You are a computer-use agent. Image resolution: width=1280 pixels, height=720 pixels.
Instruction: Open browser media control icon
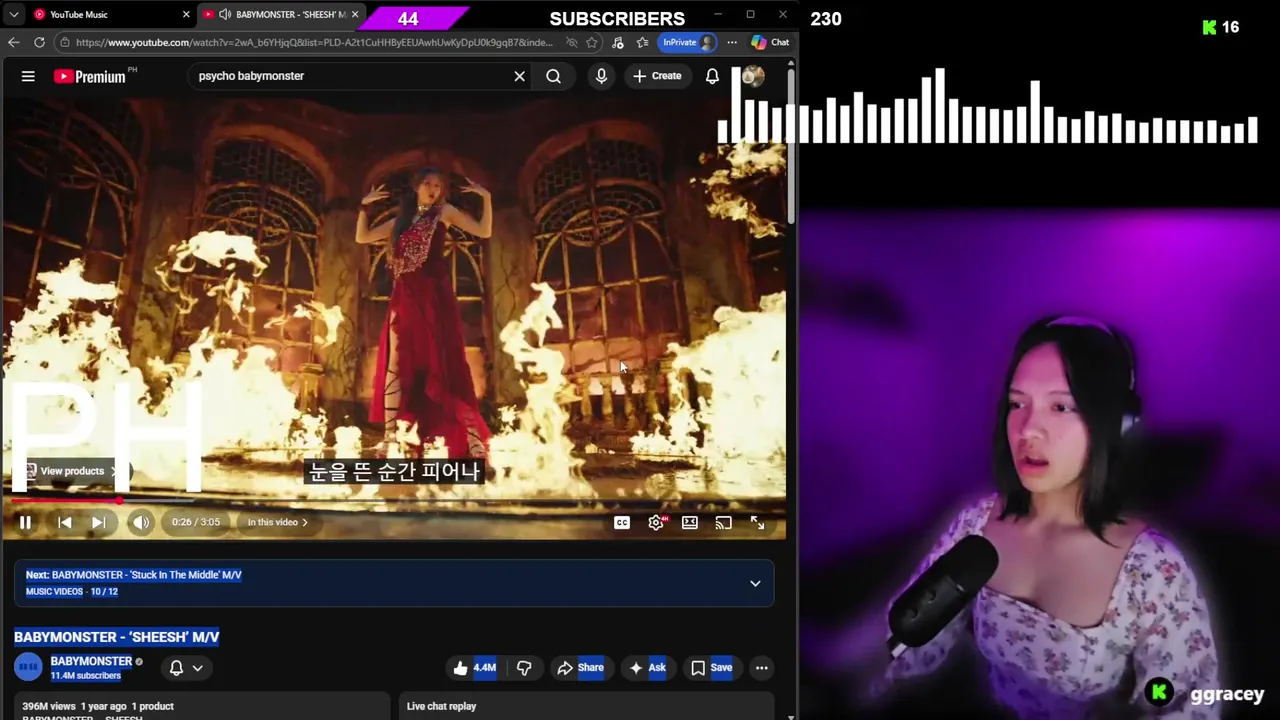(x=618, y=42)
